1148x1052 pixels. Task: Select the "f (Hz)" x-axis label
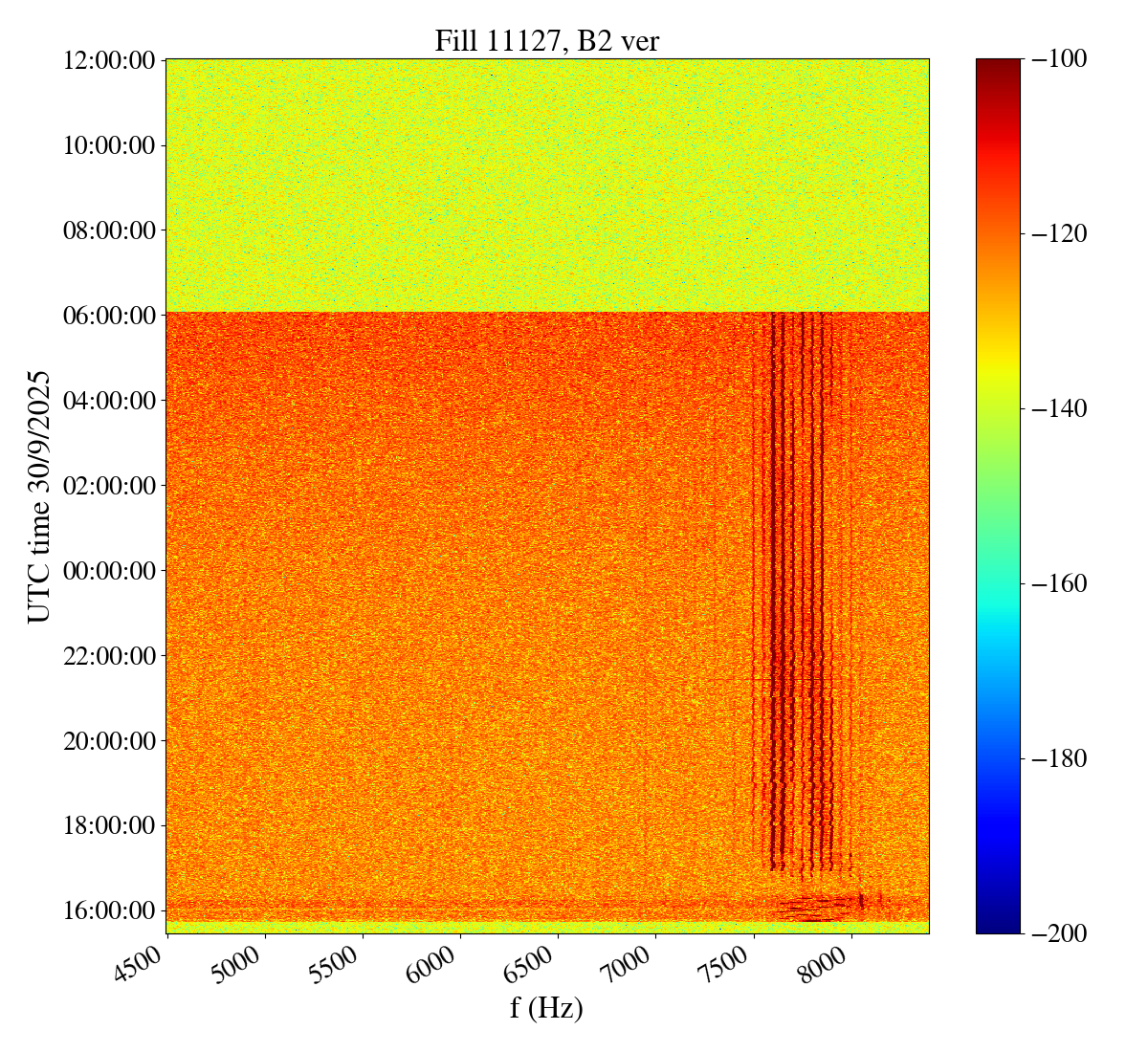click(x=546, y=1007)
